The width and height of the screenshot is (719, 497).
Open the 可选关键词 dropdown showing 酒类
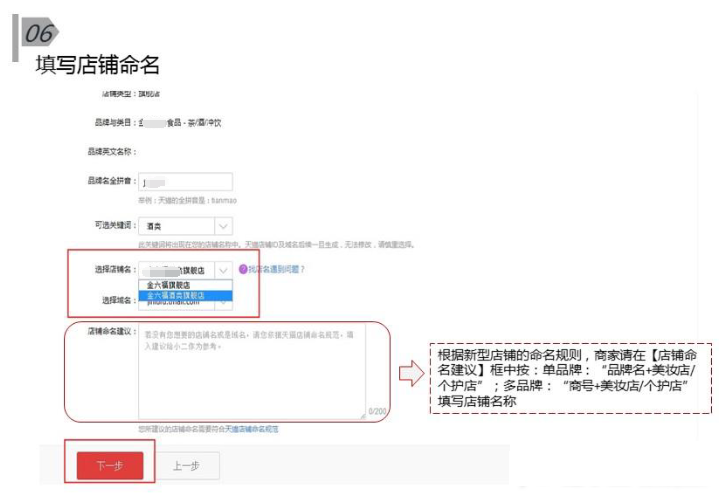[x=185, y=226]
